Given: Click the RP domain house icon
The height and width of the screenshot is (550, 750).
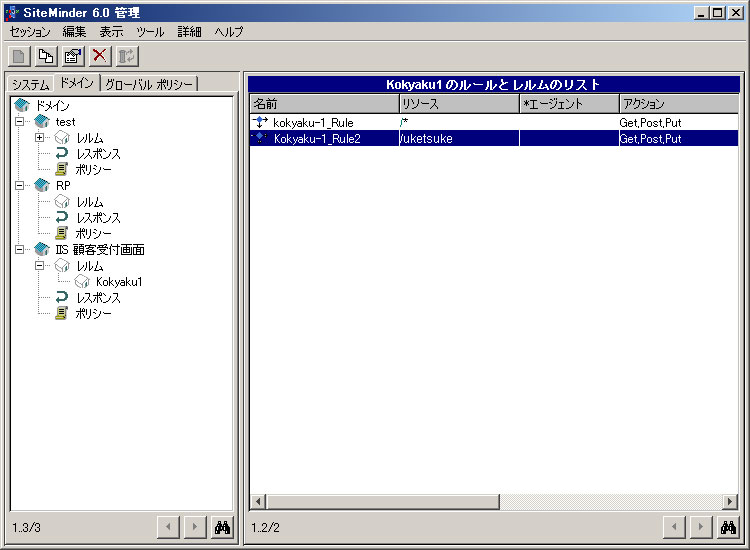Looking at the screenshot, I should pos(42,185).
